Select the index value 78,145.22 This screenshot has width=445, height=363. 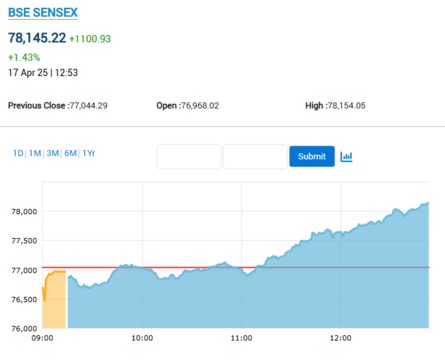tap(37, 38)
